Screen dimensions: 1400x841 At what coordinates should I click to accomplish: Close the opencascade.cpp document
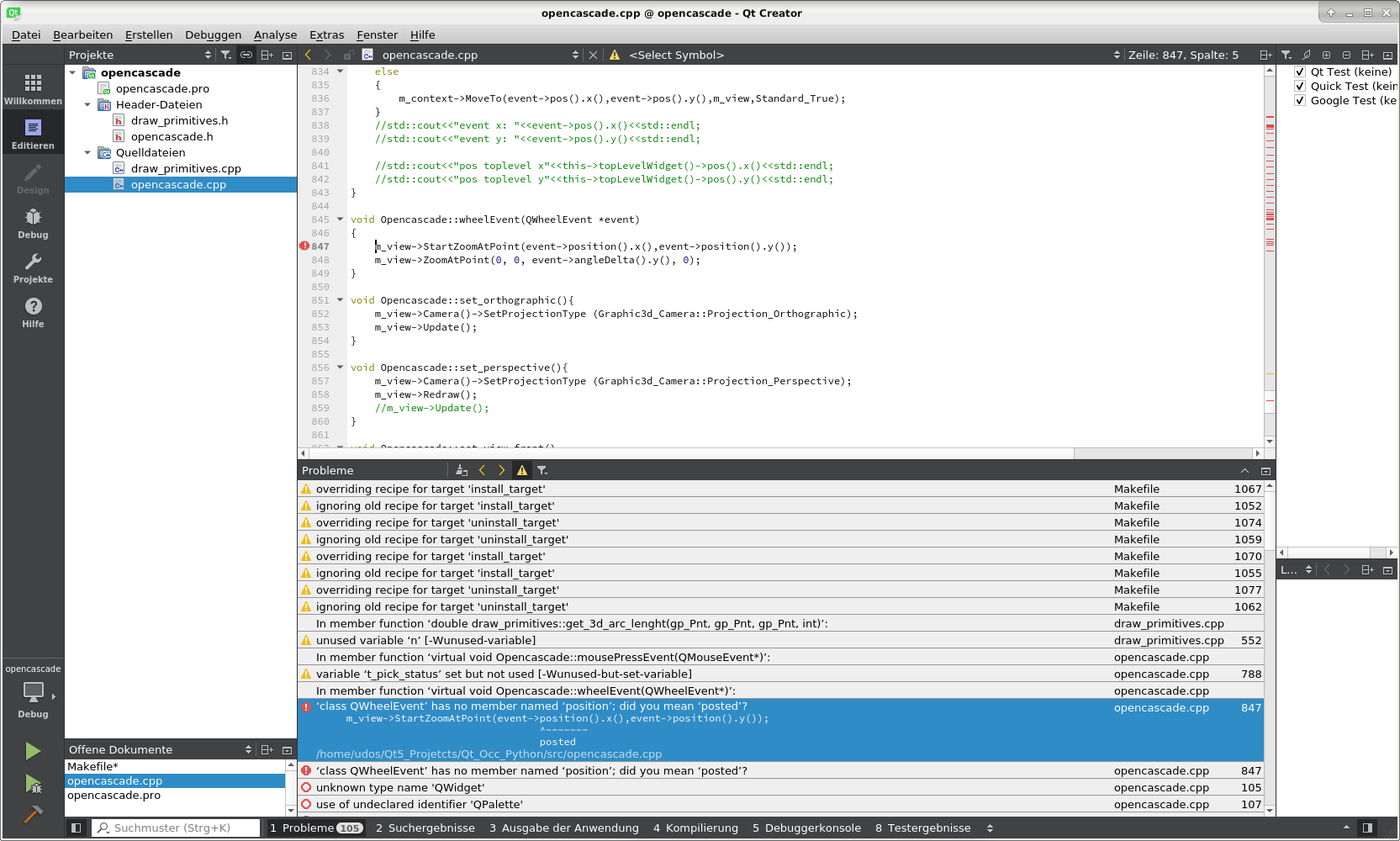593,55
